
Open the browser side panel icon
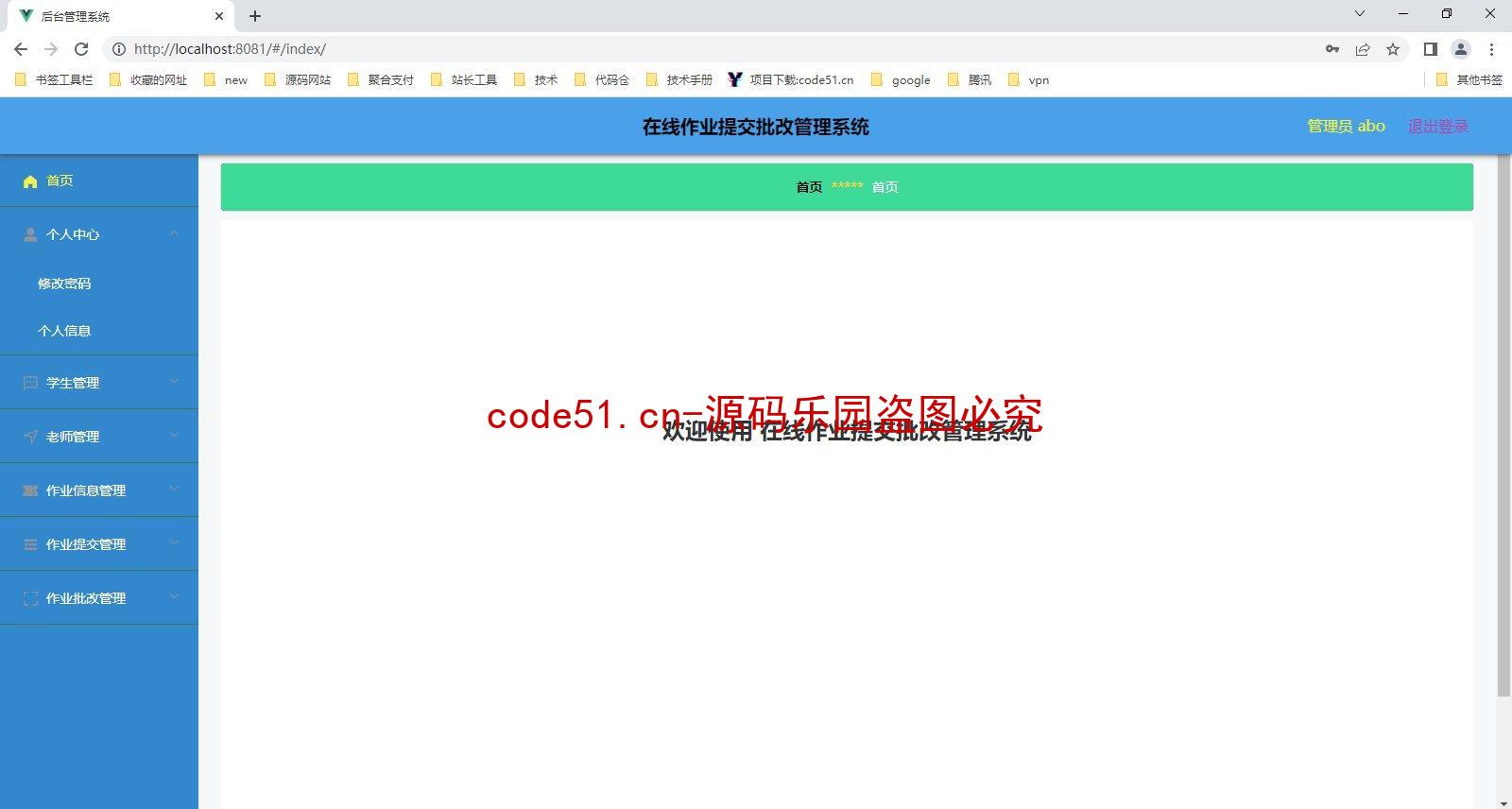[1431, 49]
